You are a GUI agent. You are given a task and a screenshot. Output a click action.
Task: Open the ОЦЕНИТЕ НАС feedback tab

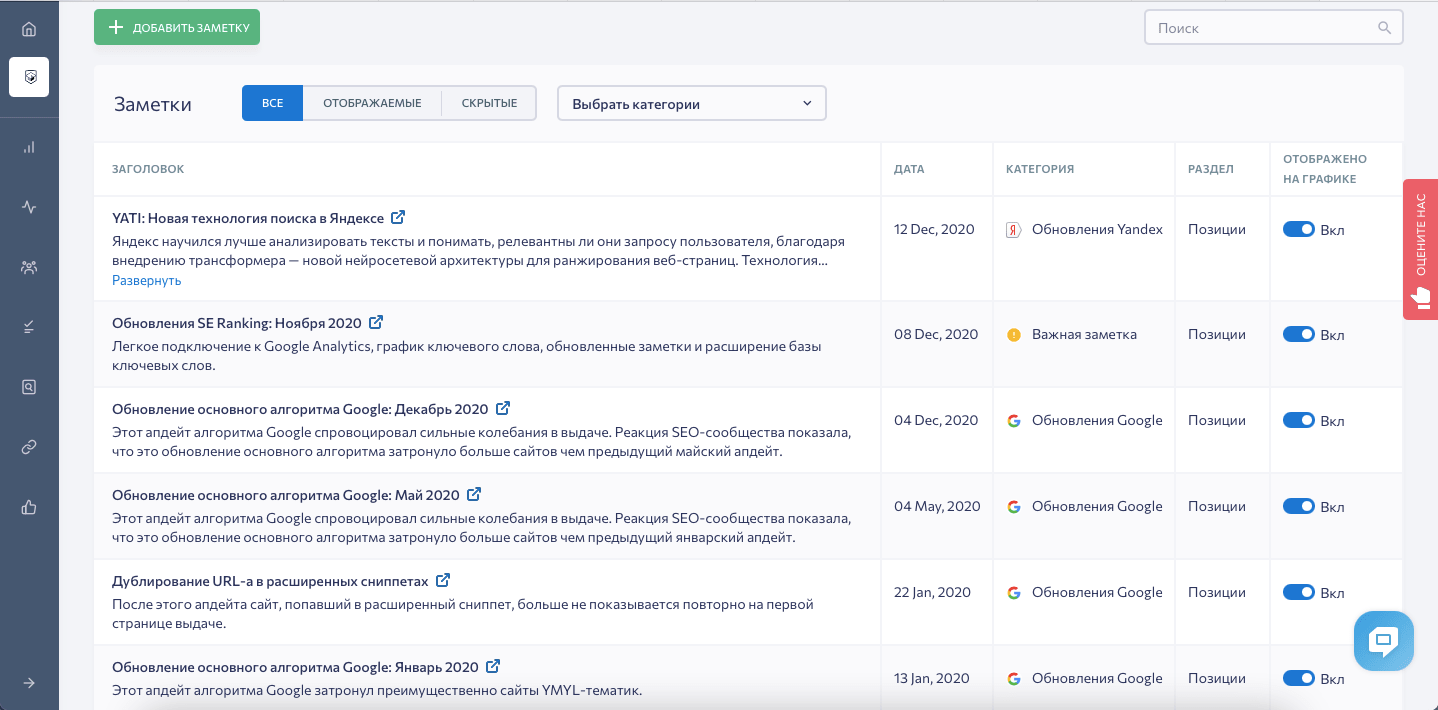(1420, 249)
